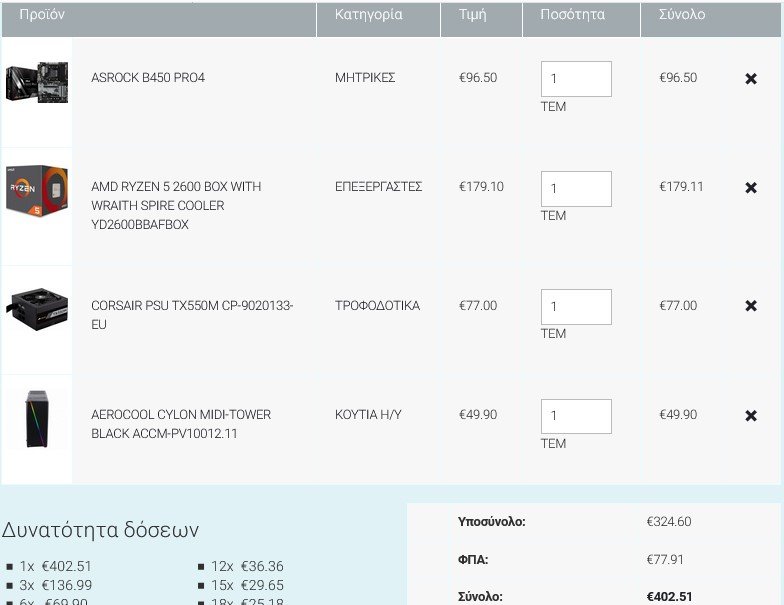Viewport: 784px width, 605px height.
Task: Click the €179.10 price of Ryzen
Action: 482,186
